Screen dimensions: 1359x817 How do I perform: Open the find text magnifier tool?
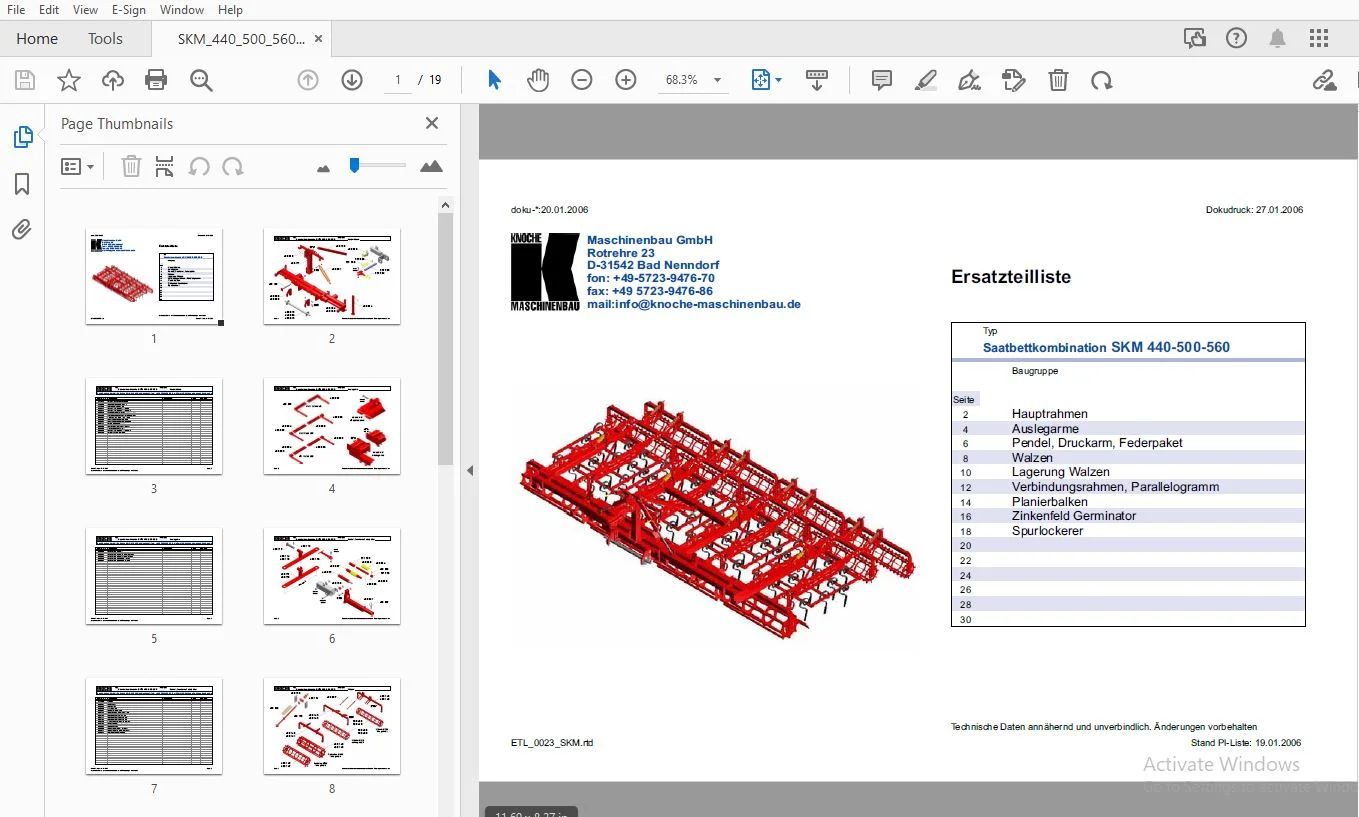201,80
